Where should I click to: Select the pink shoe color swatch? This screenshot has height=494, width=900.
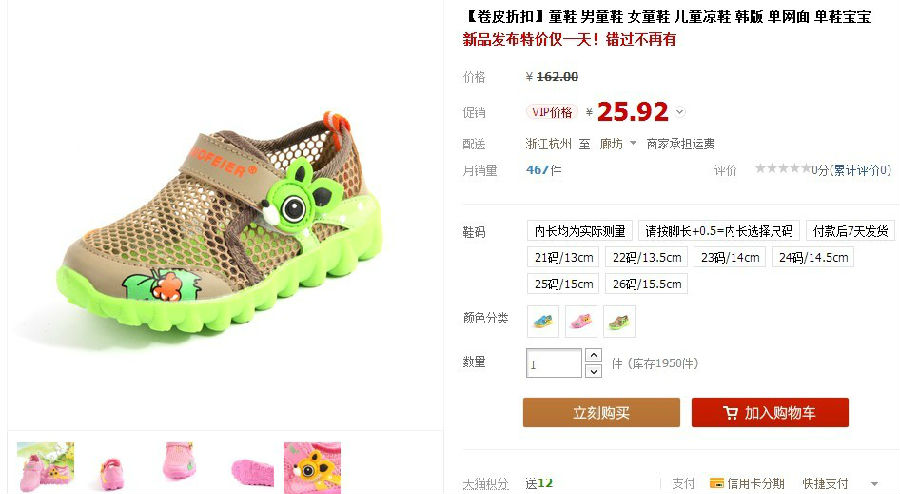pos(581,321)
